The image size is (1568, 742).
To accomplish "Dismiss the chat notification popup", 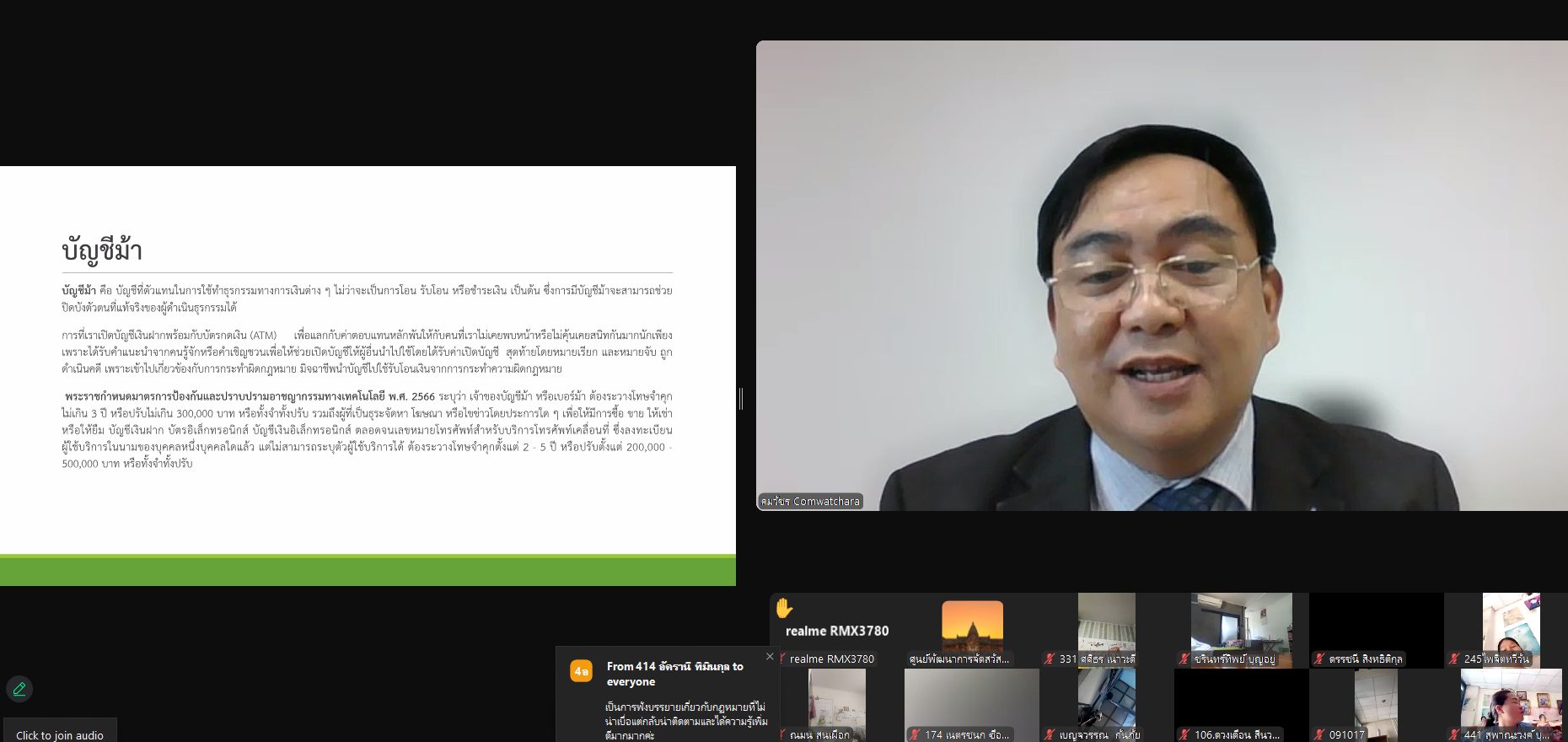I will click(x=770, y=656).
